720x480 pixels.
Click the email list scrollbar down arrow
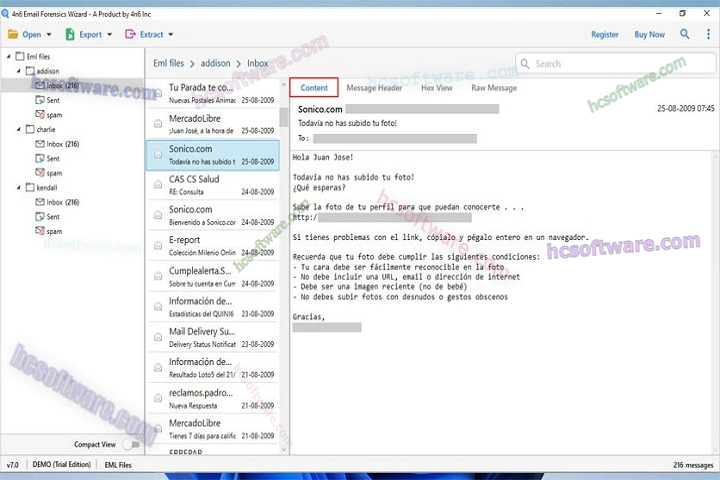point(284,449)
